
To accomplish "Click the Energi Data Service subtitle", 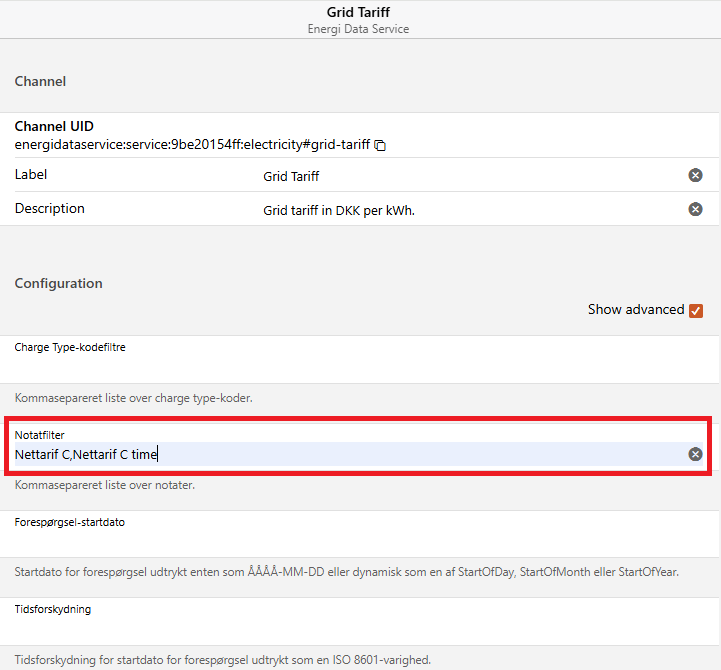I will 360,29.
